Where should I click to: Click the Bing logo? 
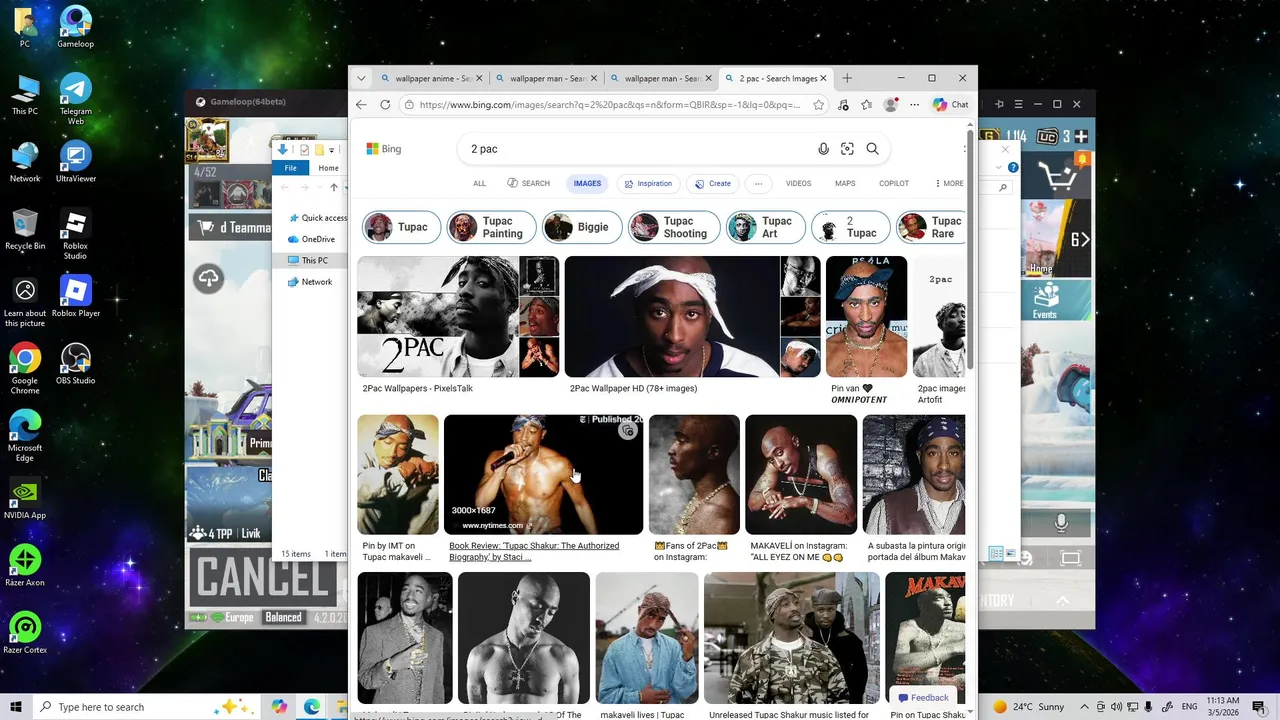pos(384,149)
